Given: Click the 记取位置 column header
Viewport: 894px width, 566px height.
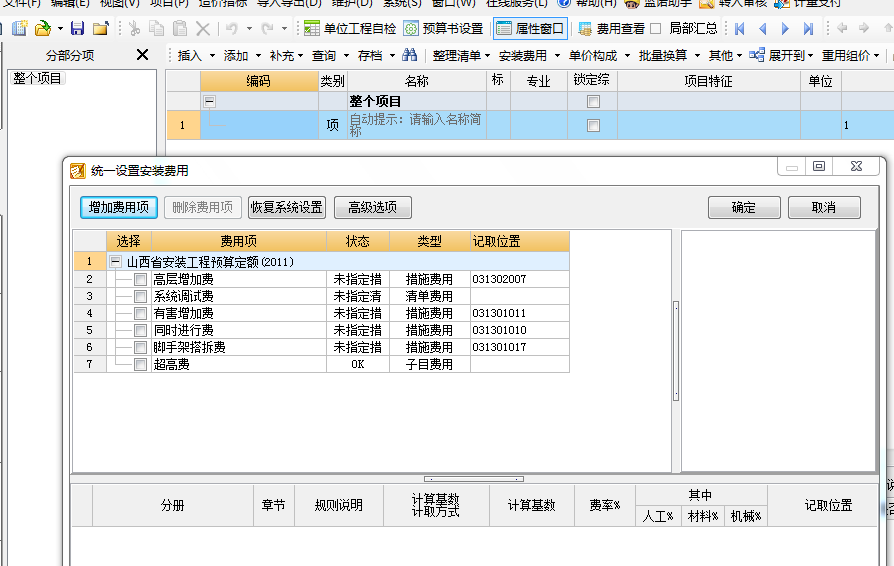Looking at the screenshot, I should [x=519, y=241].
